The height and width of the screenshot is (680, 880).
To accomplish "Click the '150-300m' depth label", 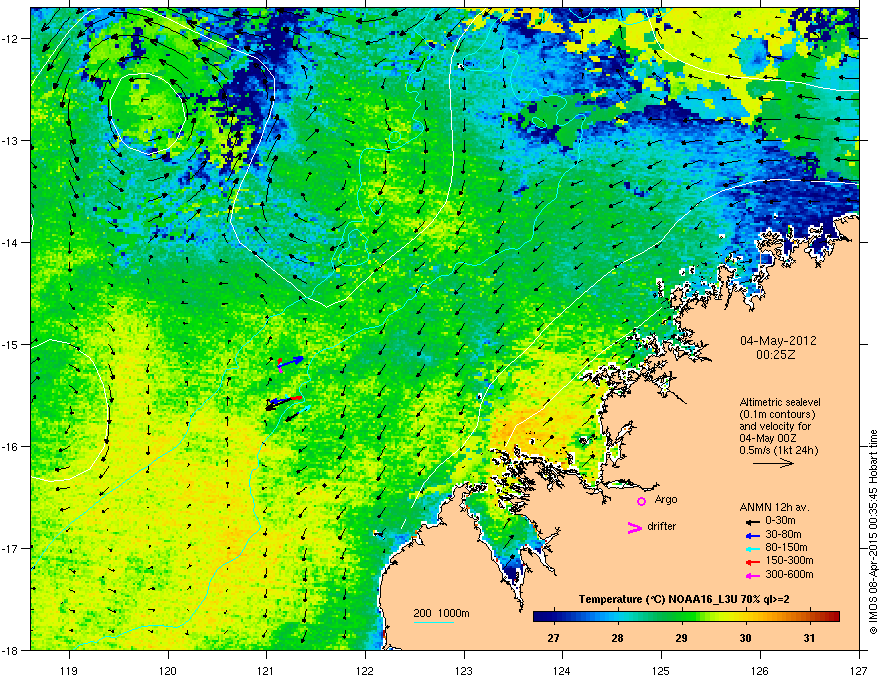I will point(789,560).
